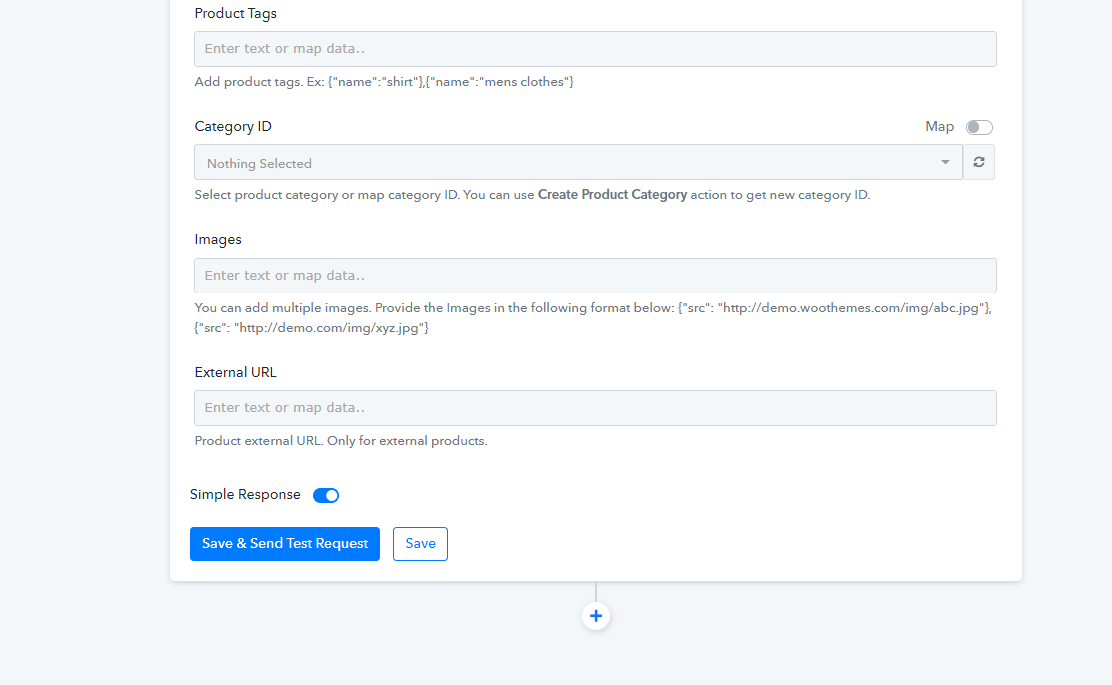Click Save & Send Test Request
This screenshot has height=685, width=1112.
[x=285, y=544]
